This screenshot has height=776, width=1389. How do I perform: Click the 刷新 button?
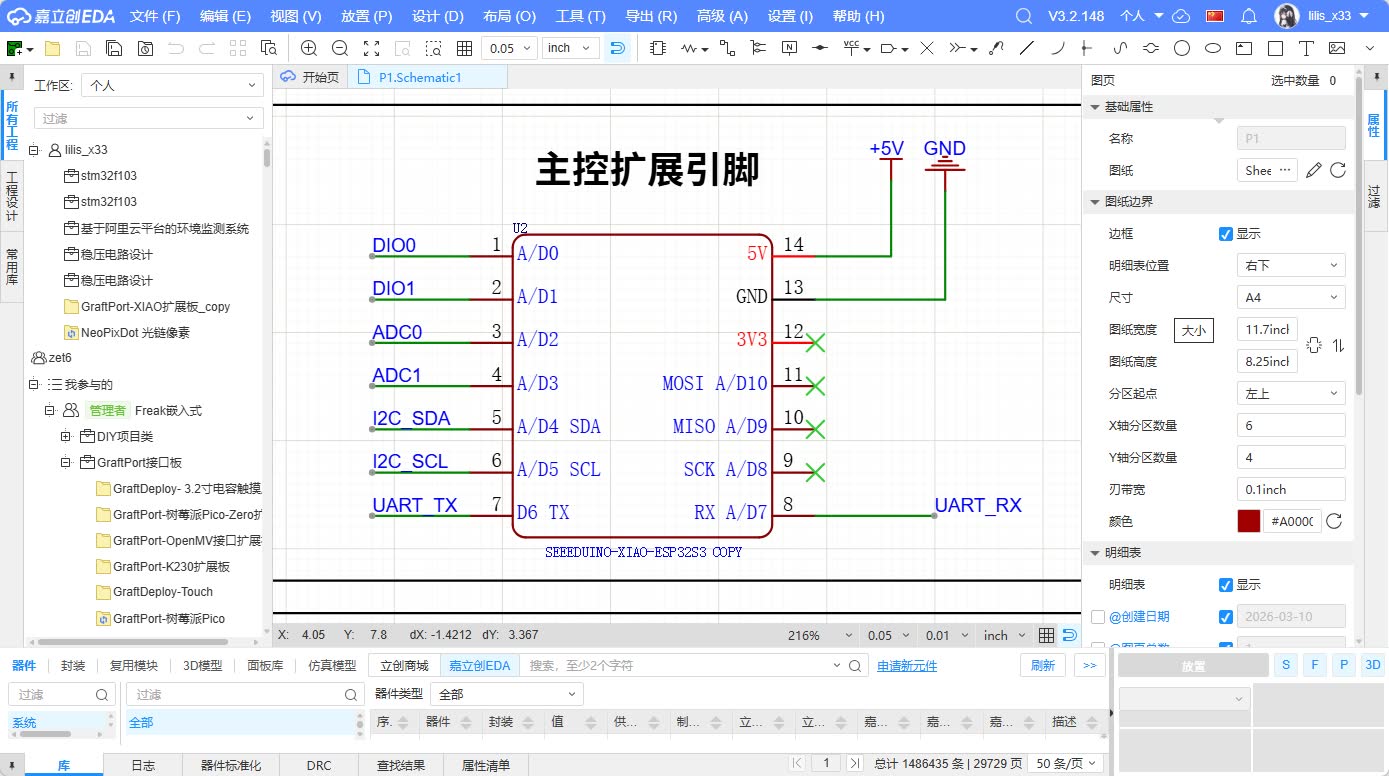[1043, 665]
